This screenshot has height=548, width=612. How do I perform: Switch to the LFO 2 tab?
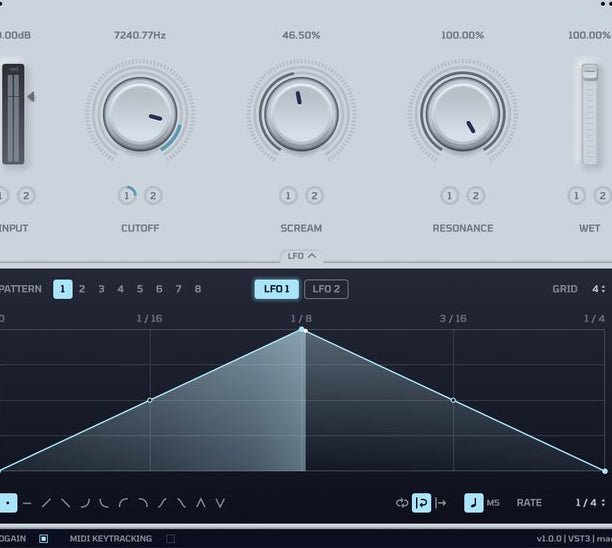pyautogui.click(x=326, y=289)
